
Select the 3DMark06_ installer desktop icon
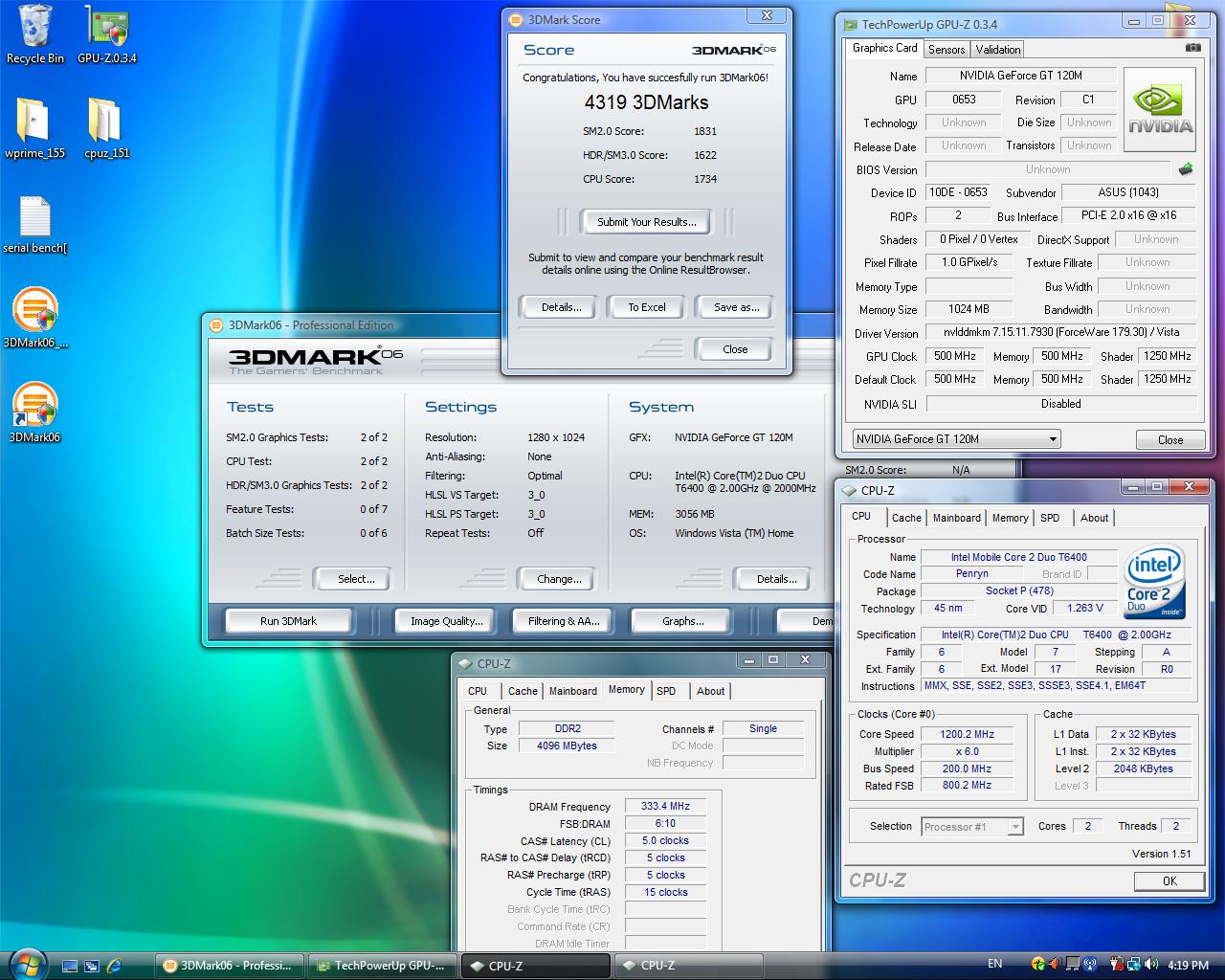[35, 319]
